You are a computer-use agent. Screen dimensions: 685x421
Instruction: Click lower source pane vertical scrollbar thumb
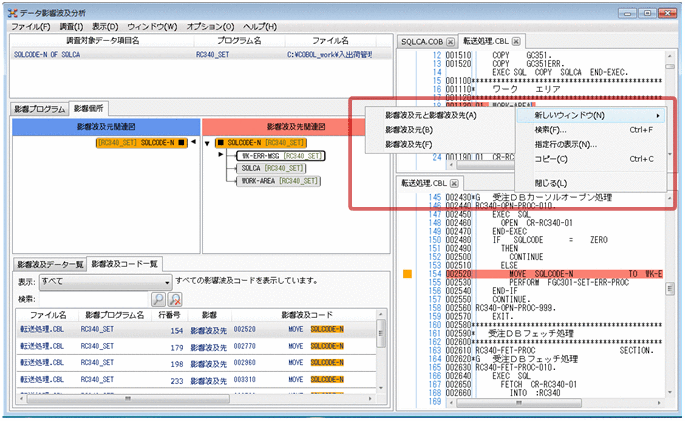[669, 289]
